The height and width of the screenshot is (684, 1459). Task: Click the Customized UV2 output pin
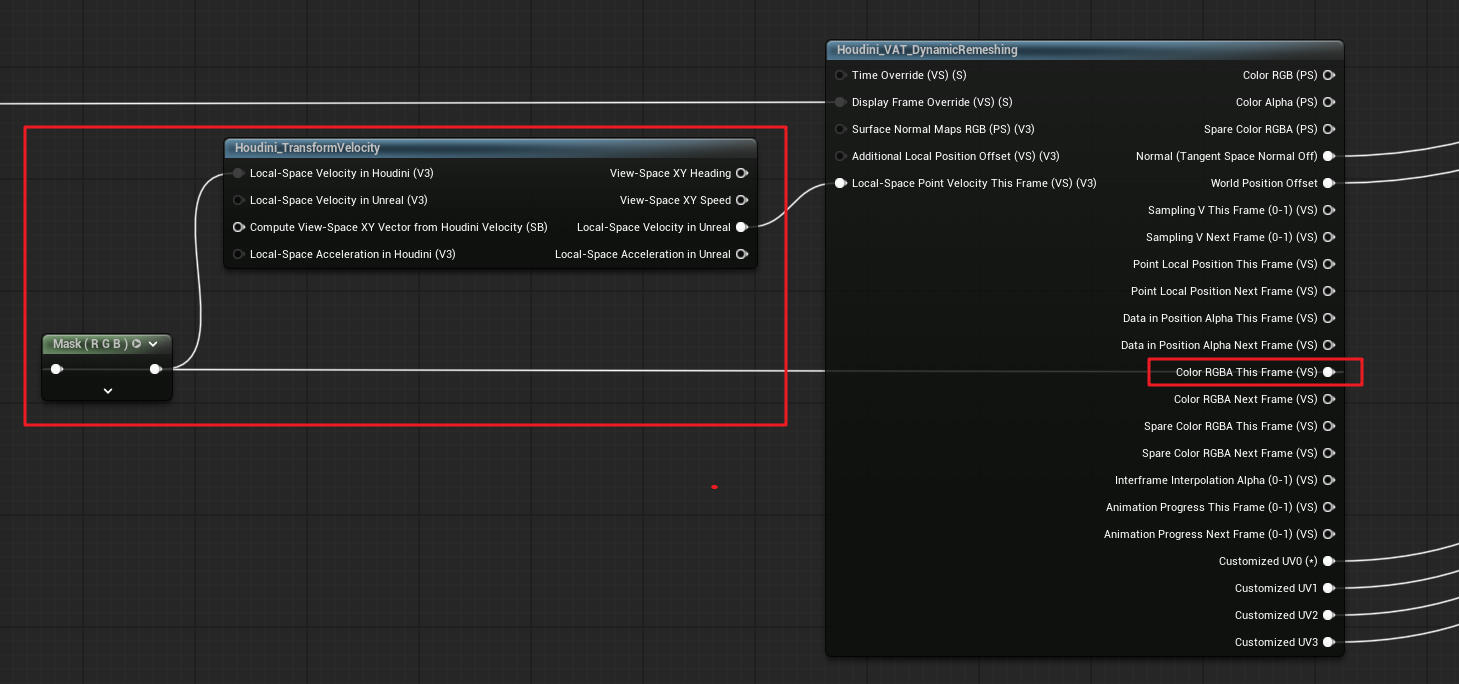tap(1328, 615)
